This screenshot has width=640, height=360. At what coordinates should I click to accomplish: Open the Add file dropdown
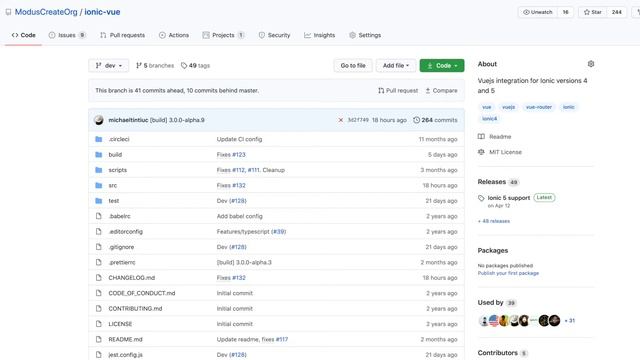(396, 65)
